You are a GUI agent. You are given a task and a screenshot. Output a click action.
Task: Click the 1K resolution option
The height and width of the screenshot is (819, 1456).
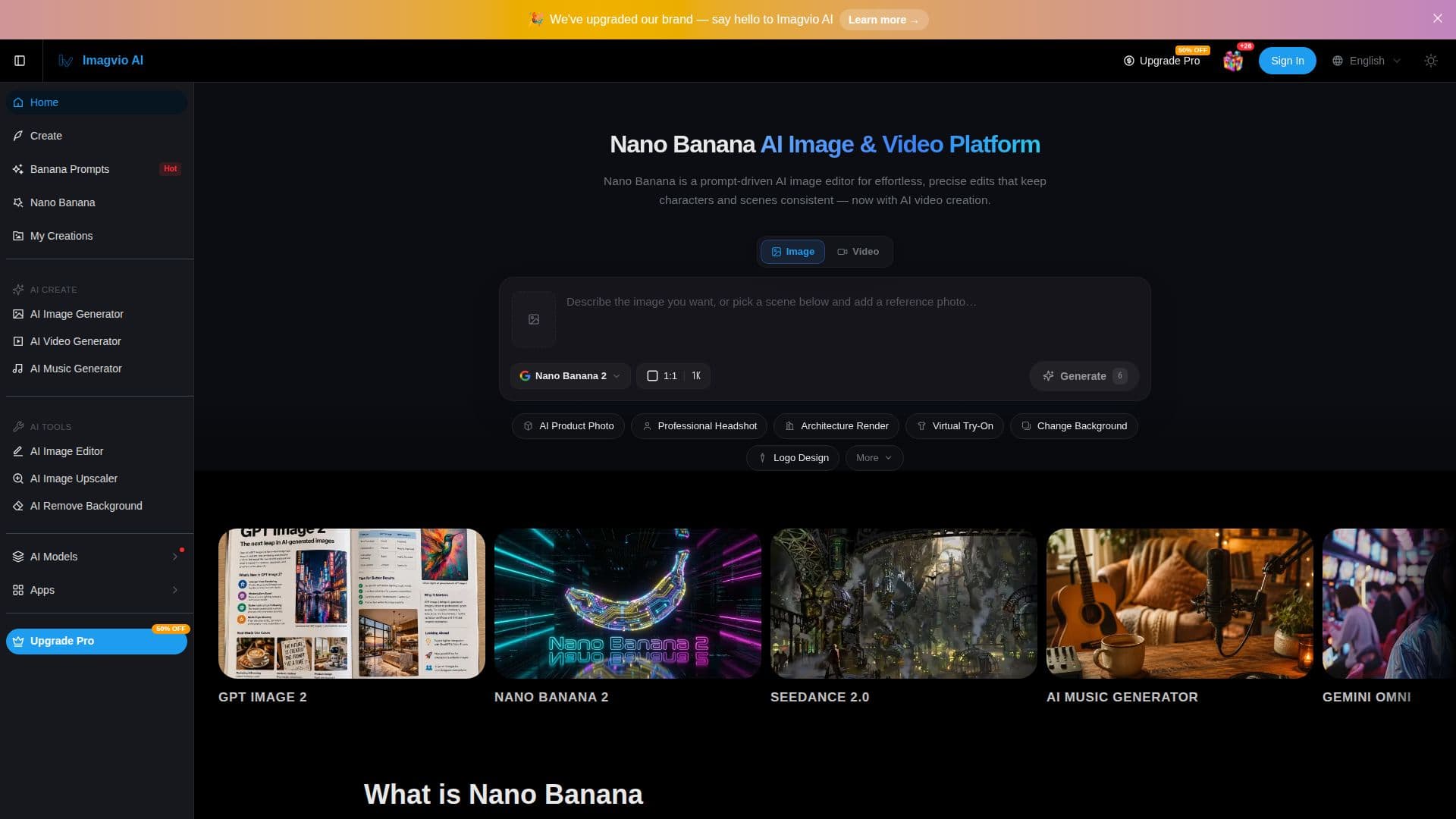coord(696,376)
